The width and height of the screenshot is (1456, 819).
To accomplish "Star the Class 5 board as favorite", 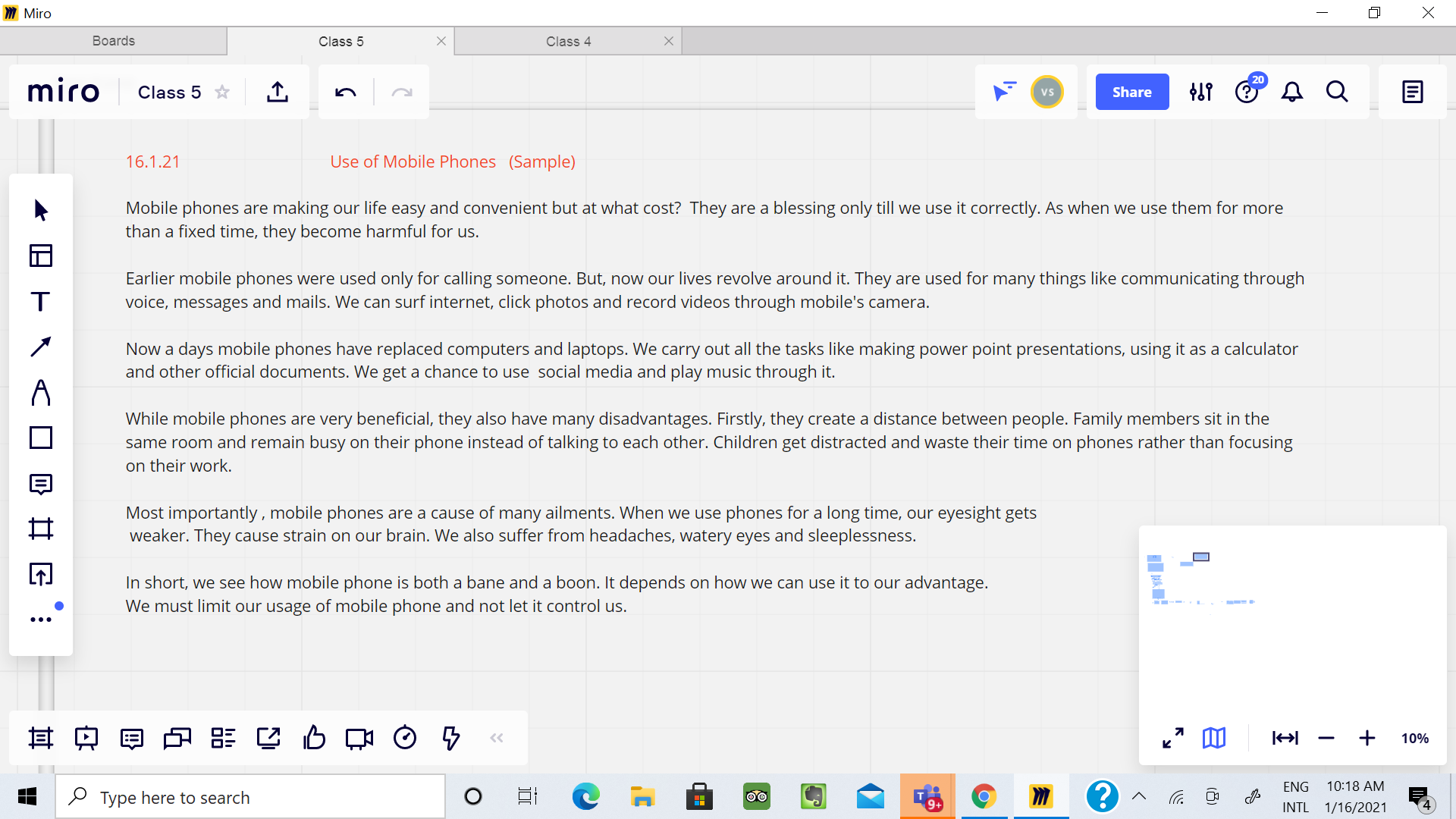I will click(x=222, y=93).
